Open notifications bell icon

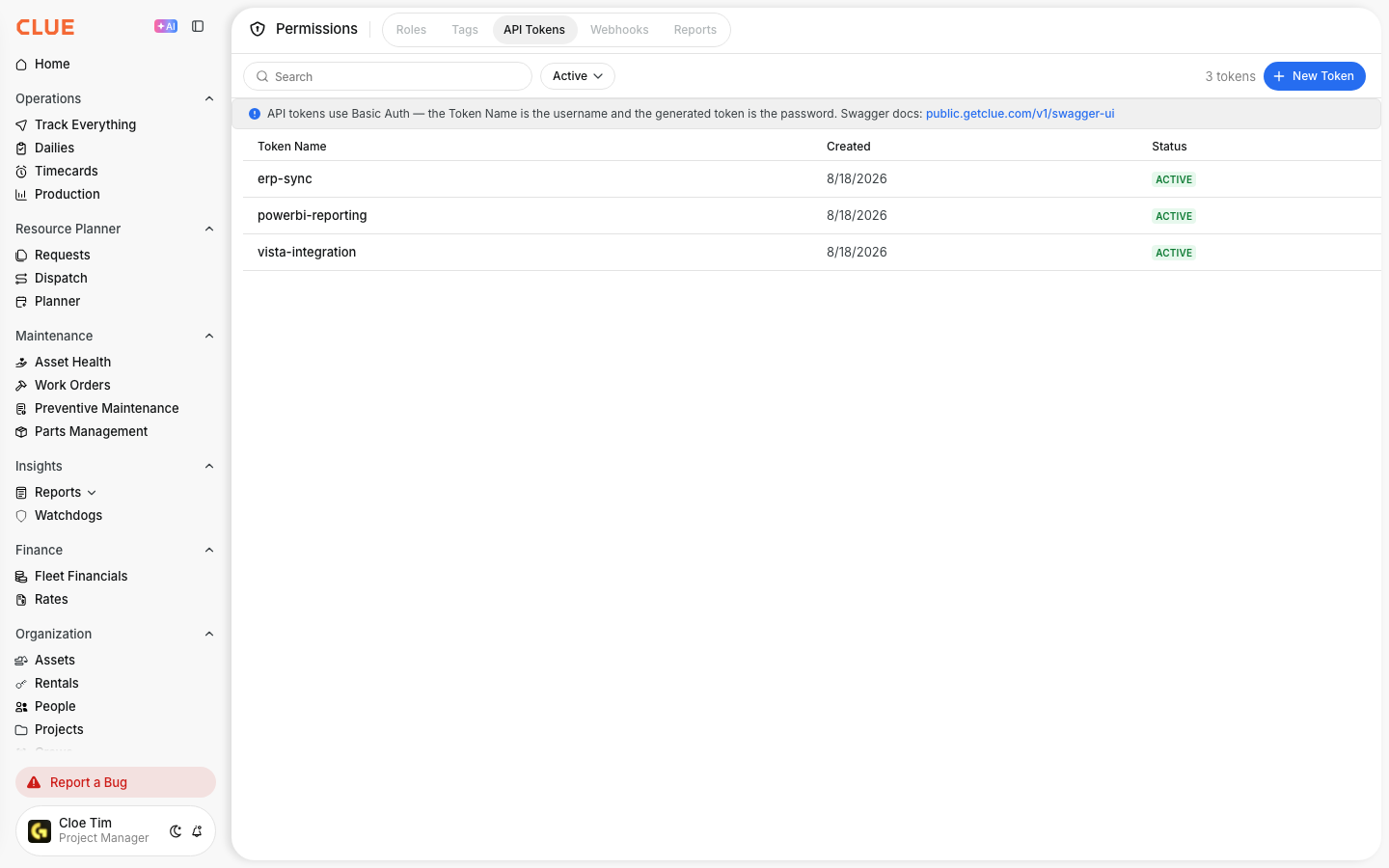point(197,831)
